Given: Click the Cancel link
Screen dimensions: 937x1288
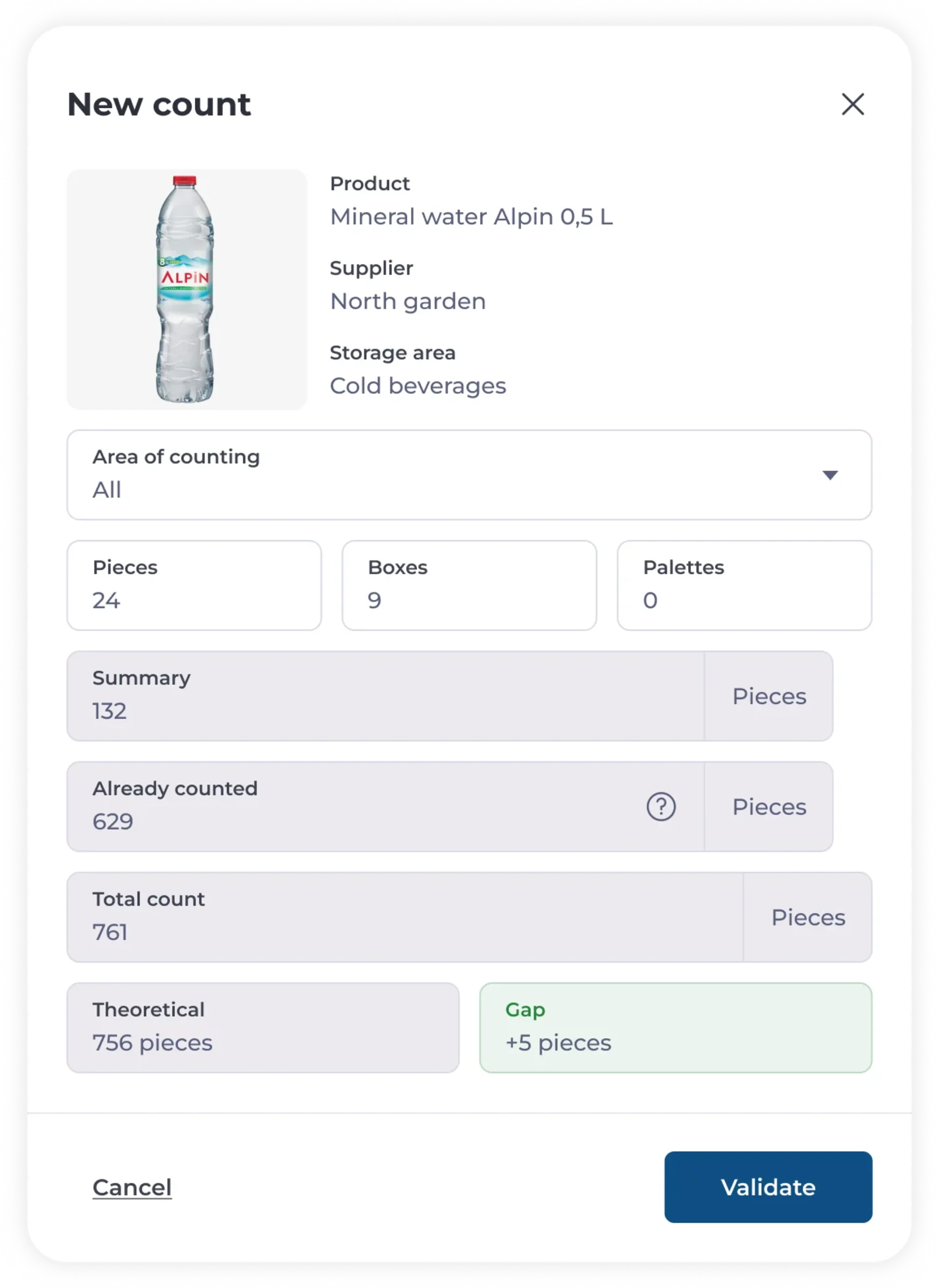Looking at the screenshot, I should [x=132, y=1187].
